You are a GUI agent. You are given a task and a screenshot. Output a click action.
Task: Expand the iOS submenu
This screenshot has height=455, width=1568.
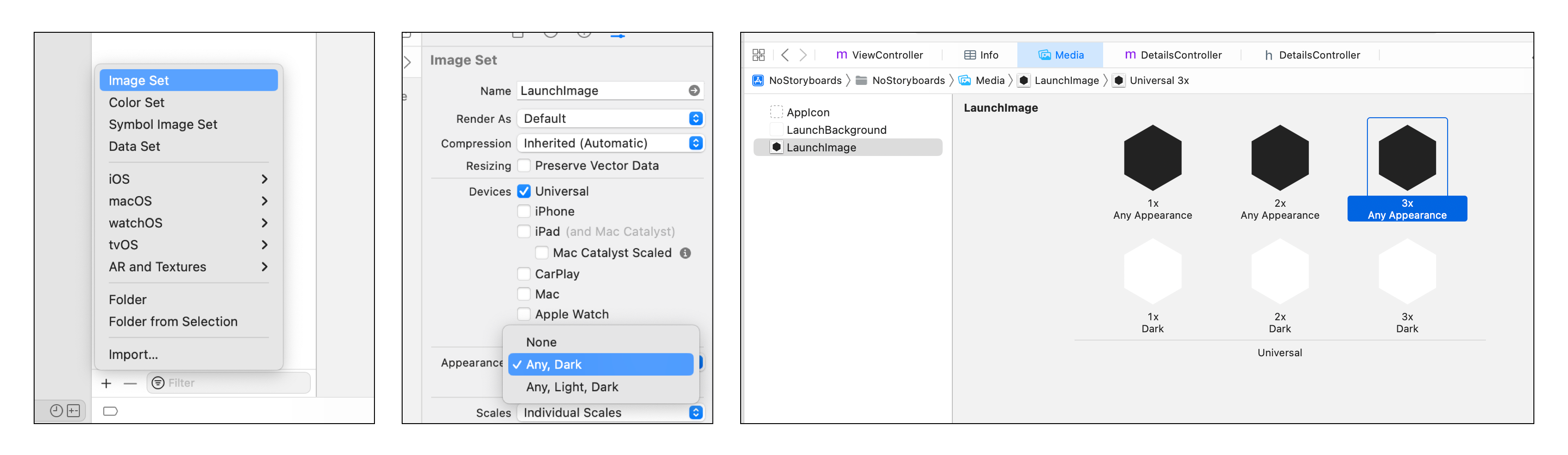coord(189,179)
